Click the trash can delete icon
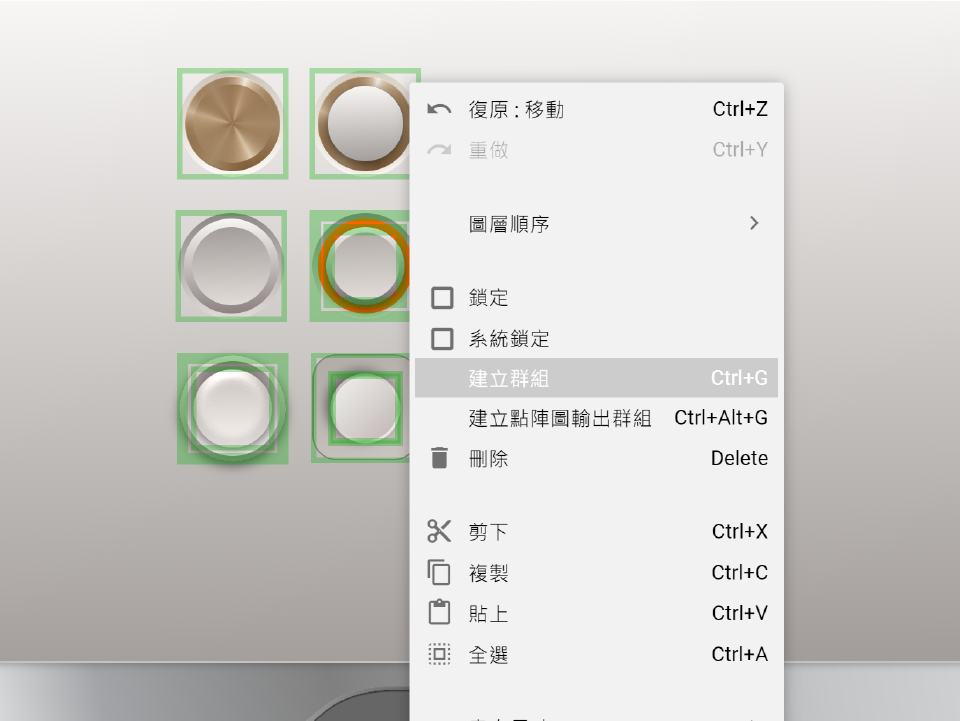 (x=439, y=458)
